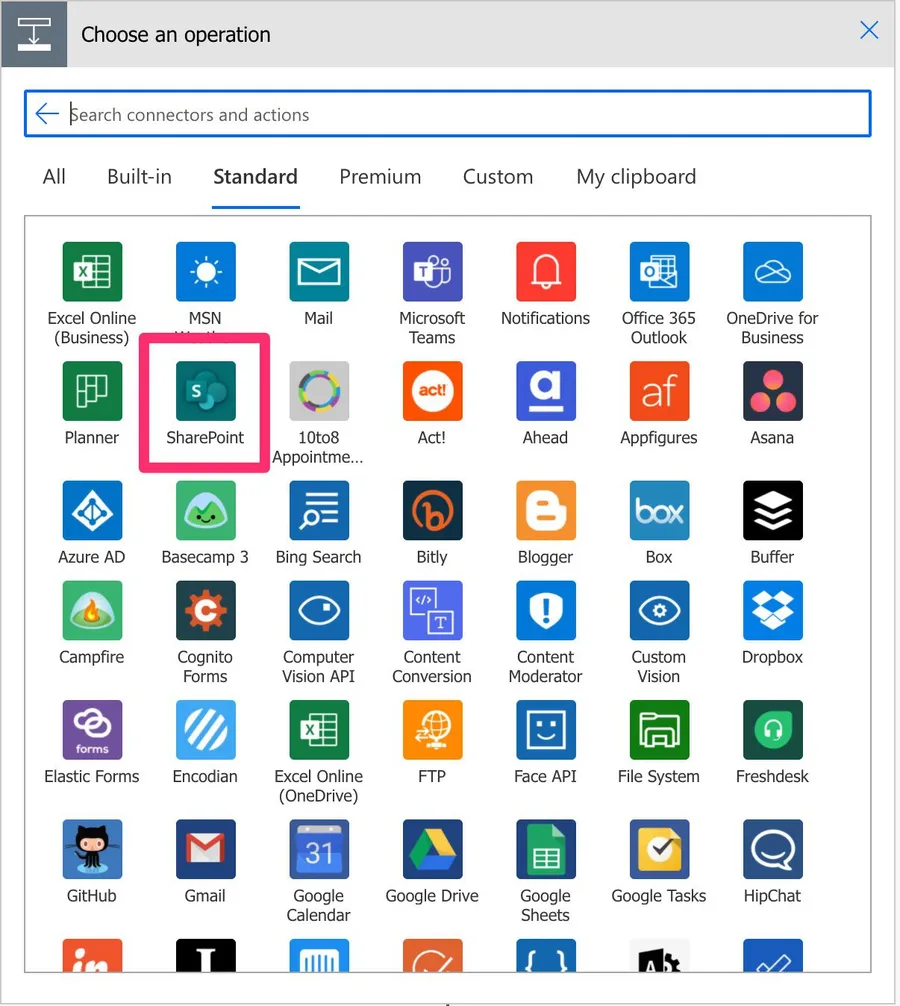
Task: Select the SharePoint connector icon
Action: pos(205,391)
